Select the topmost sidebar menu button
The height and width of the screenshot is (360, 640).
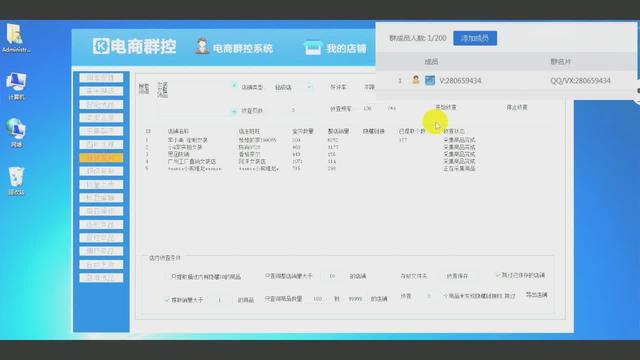tap(101, 78)
